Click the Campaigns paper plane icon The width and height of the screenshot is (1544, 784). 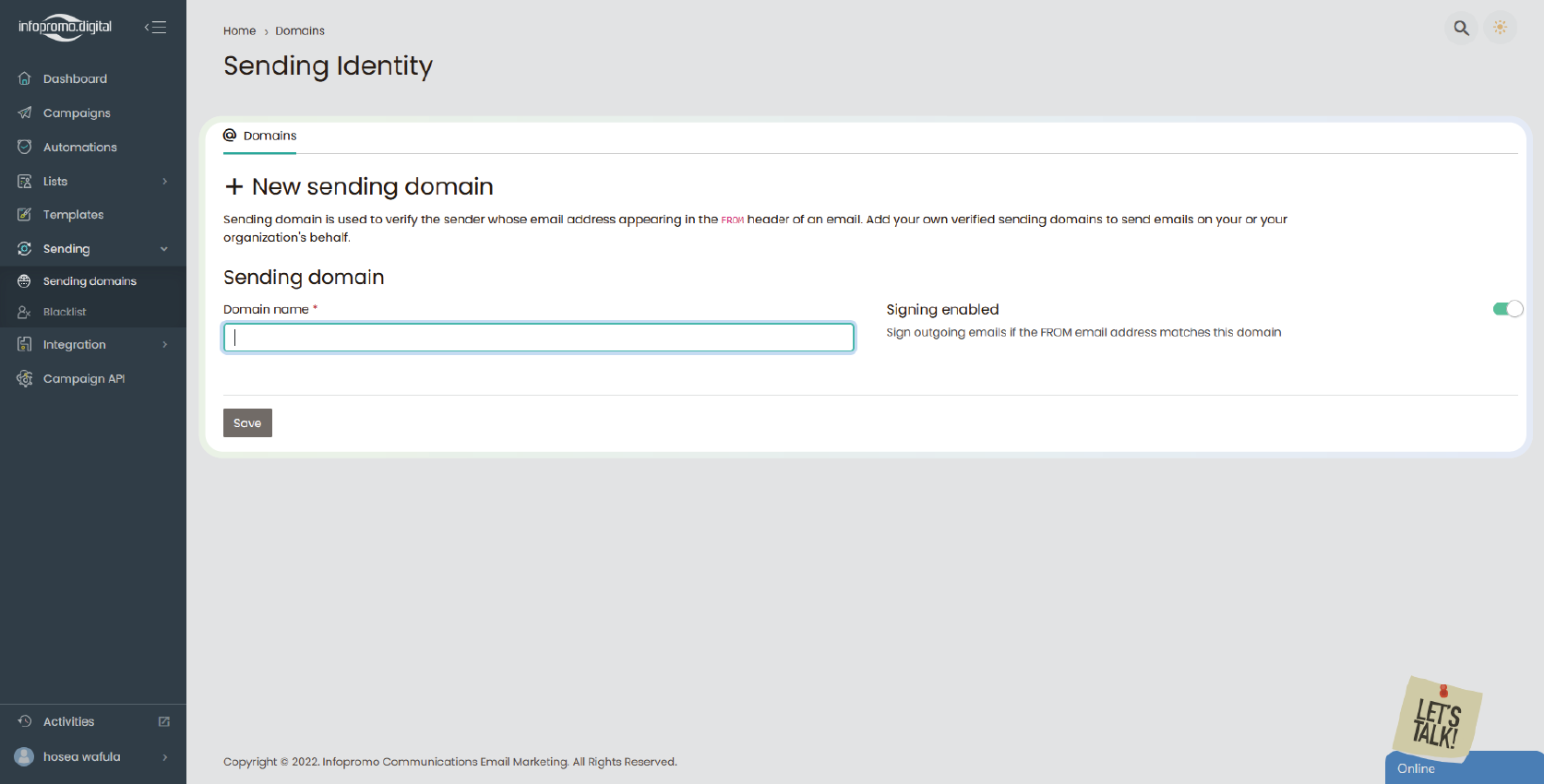point(25,113)
